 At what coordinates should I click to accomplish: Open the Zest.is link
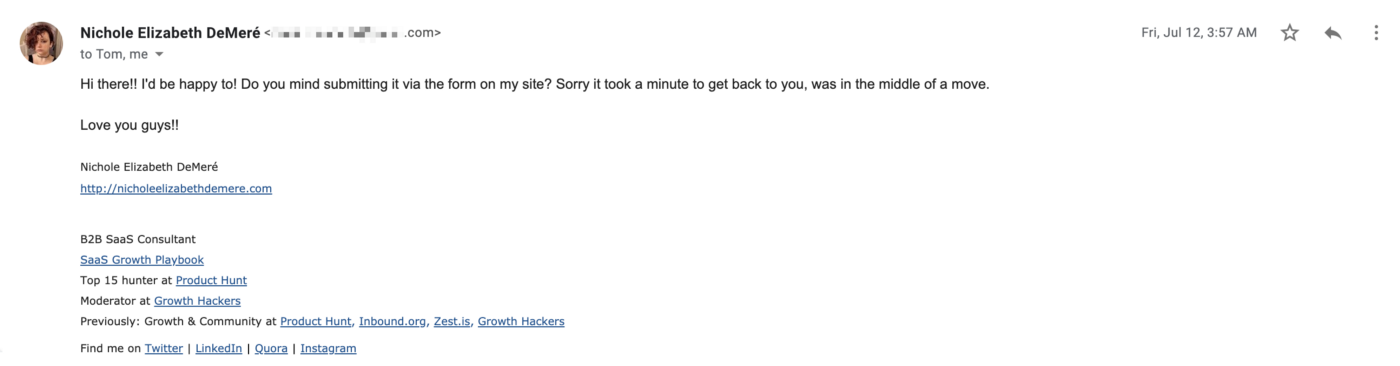[452, 322]
